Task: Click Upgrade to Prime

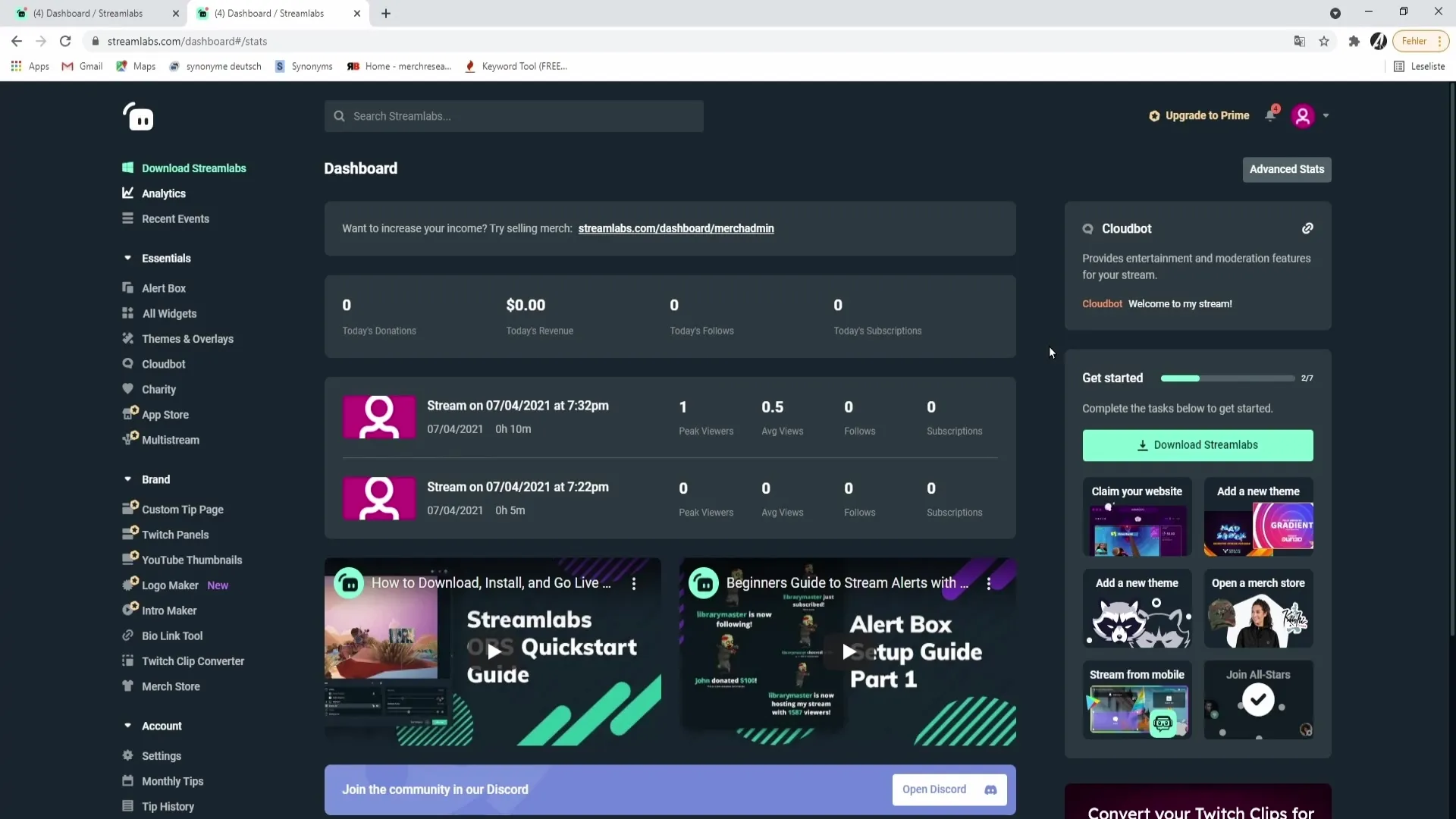Action: [1199, 115]
